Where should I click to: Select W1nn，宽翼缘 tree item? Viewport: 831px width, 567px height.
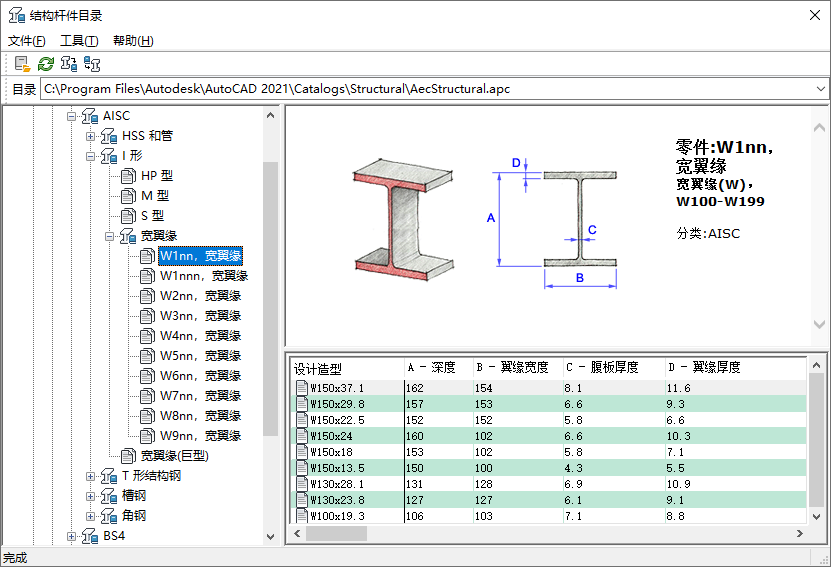click(x=200, y=256)
